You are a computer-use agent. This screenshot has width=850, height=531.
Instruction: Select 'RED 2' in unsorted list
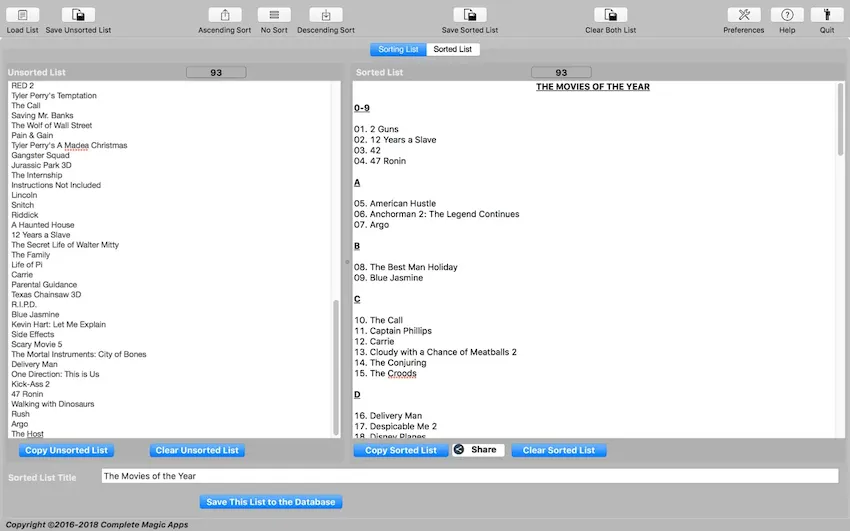pos(23,86)
